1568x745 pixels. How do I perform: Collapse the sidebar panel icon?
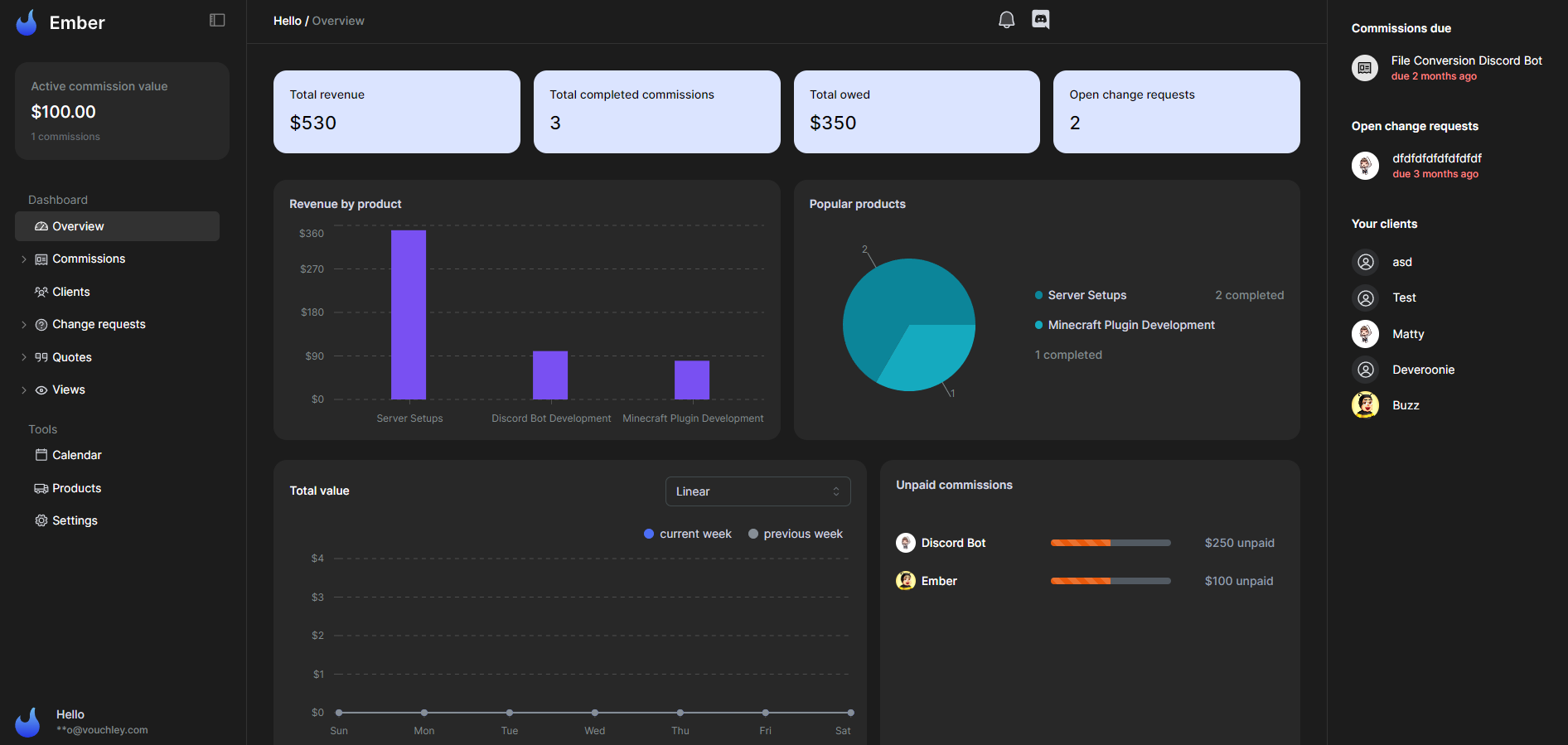(217, 20)
